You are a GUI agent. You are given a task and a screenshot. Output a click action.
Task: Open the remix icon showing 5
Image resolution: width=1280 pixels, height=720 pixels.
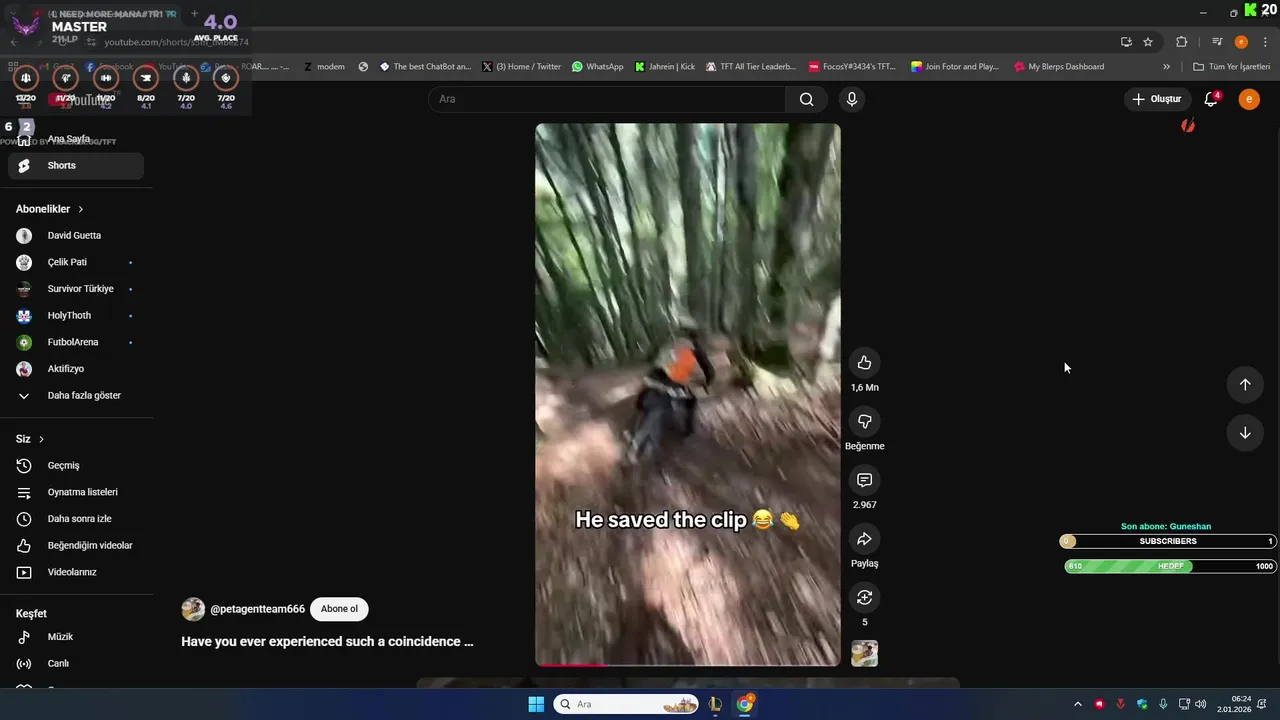(864, 597)
